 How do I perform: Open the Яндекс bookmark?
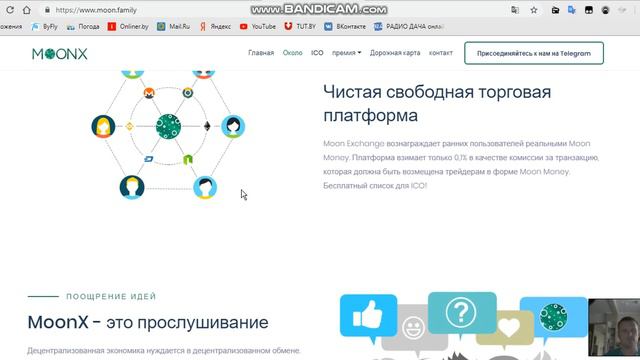(215, 27)
